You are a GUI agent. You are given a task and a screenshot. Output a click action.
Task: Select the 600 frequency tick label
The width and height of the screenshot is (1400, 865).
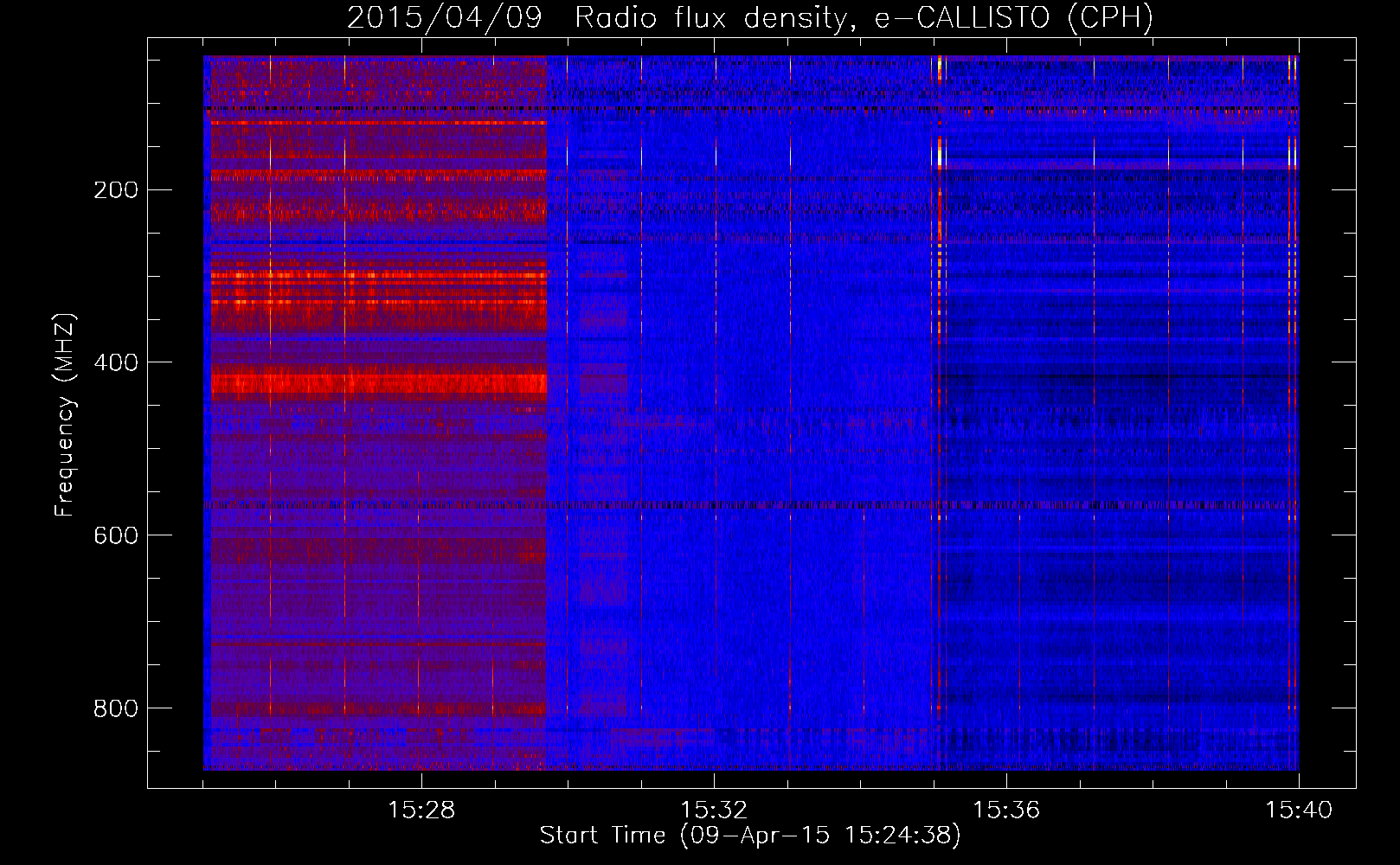(x=116, y=535)
